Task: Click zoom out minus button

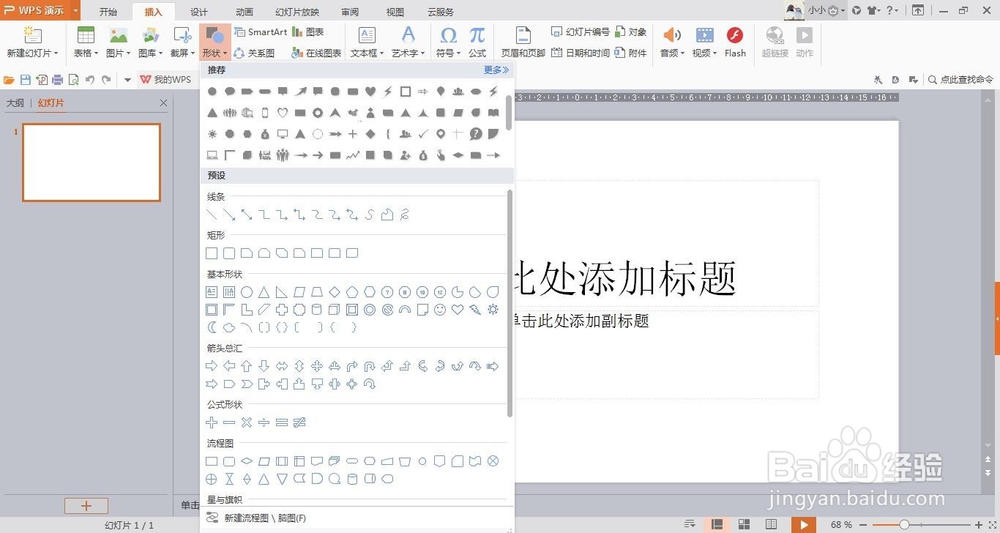Action: (863, 525)
